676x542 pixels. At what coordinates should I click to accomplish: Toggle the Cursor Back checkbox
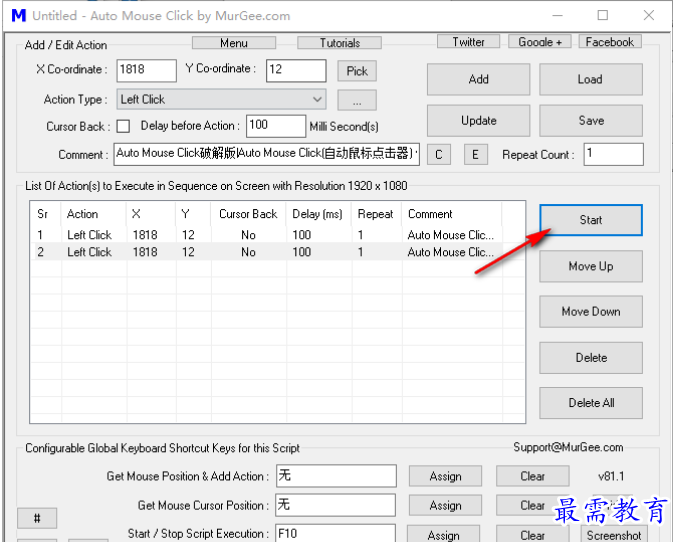[123, 126]
